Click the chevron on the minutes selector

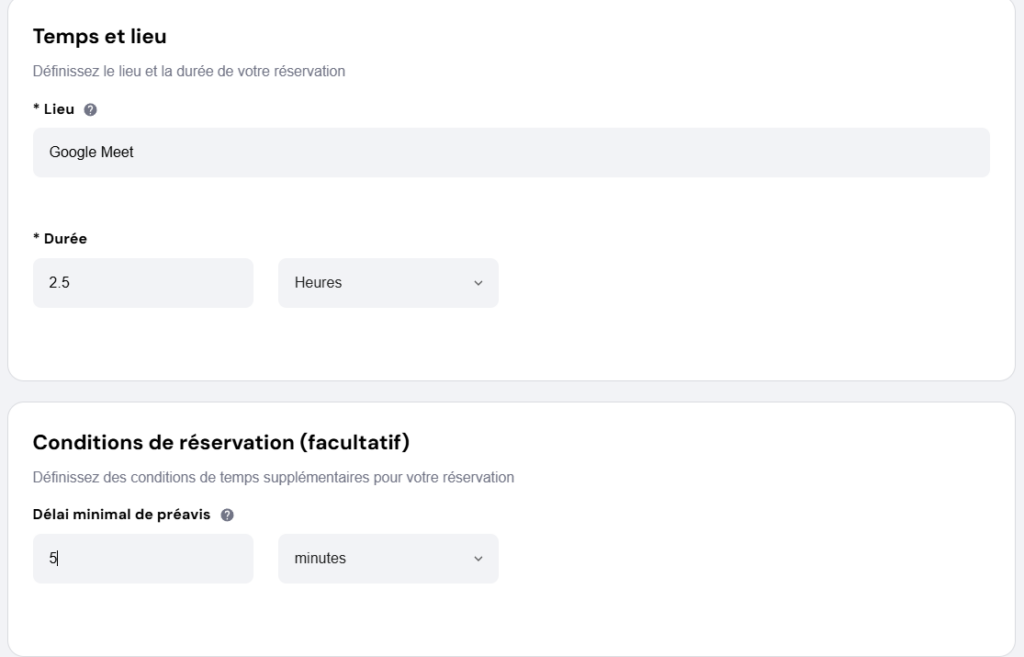point(479,558)
